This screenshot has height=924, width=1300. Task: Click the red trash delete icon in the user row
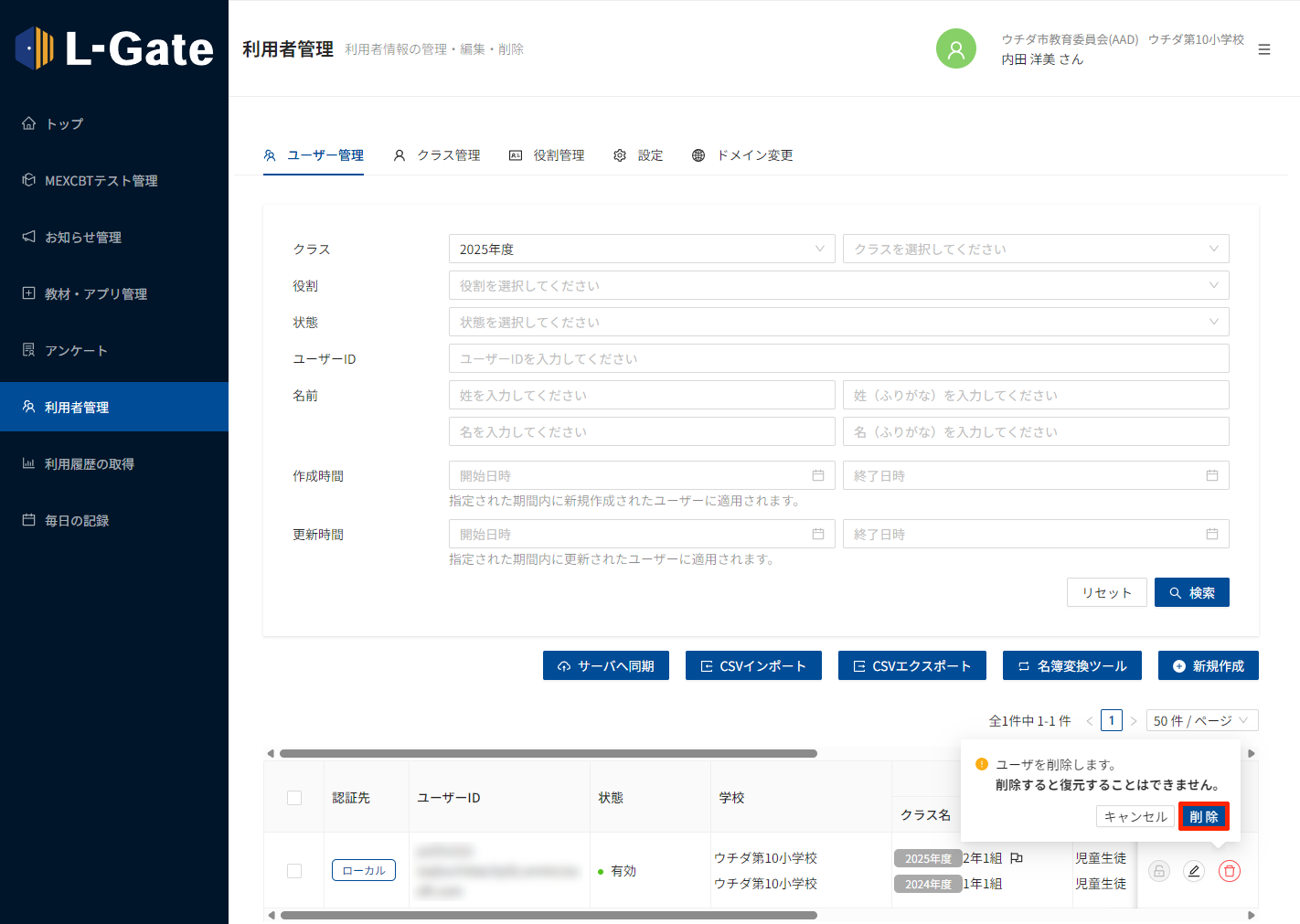(1229, 871)
